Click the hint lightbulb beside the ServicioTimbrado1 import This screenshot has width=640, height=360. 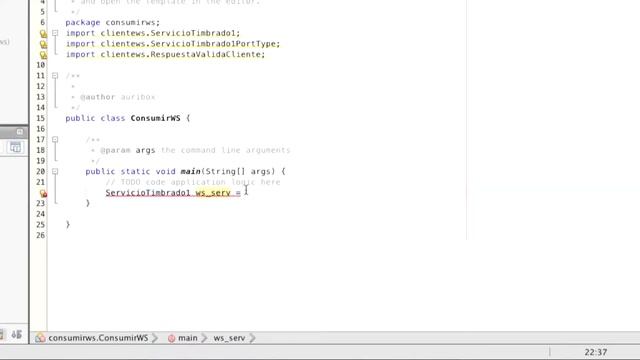pyautogui.click(x=43, y=34)
